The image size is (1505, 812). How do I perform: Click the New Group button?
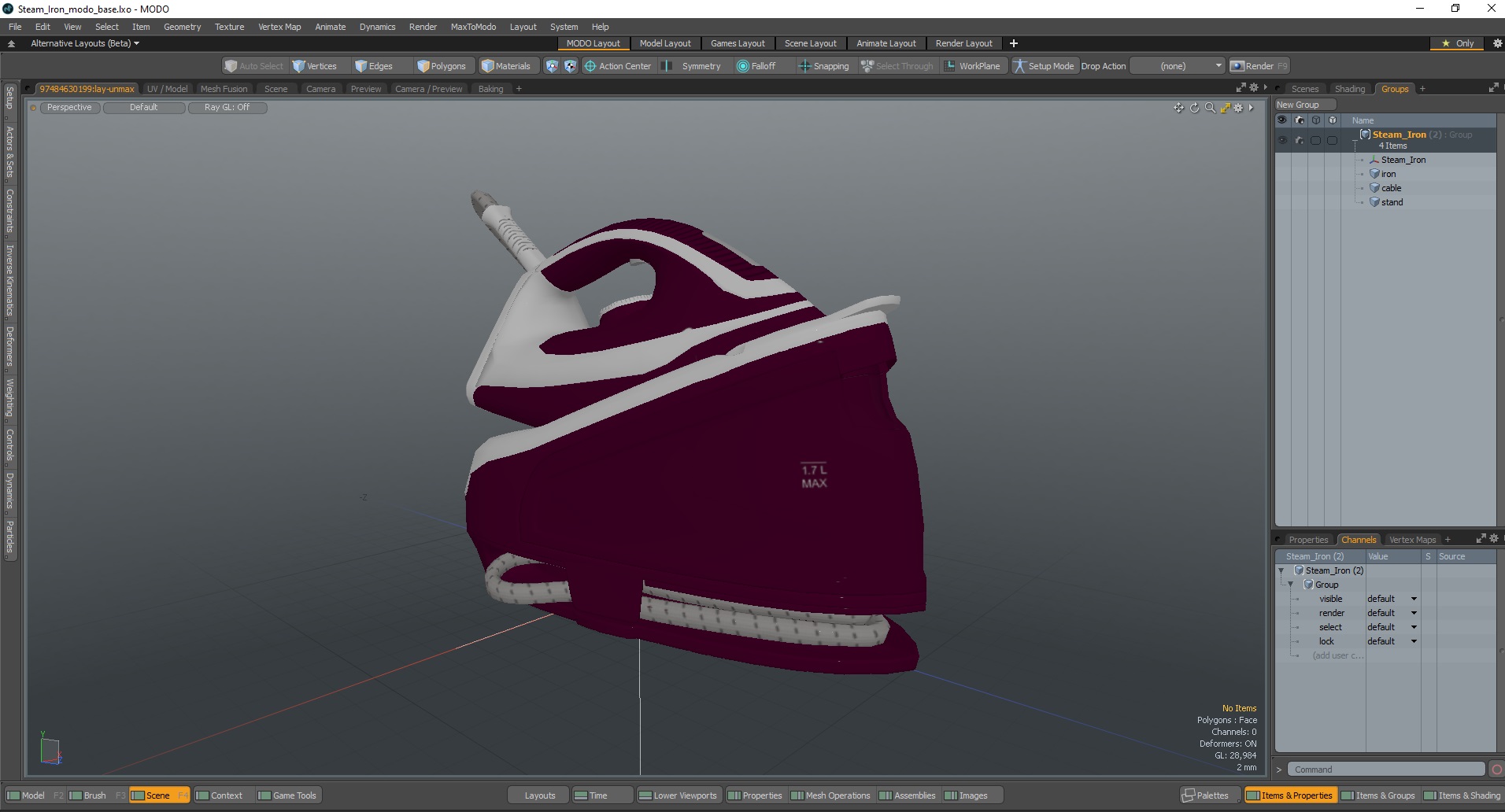tap(1306, 105)
